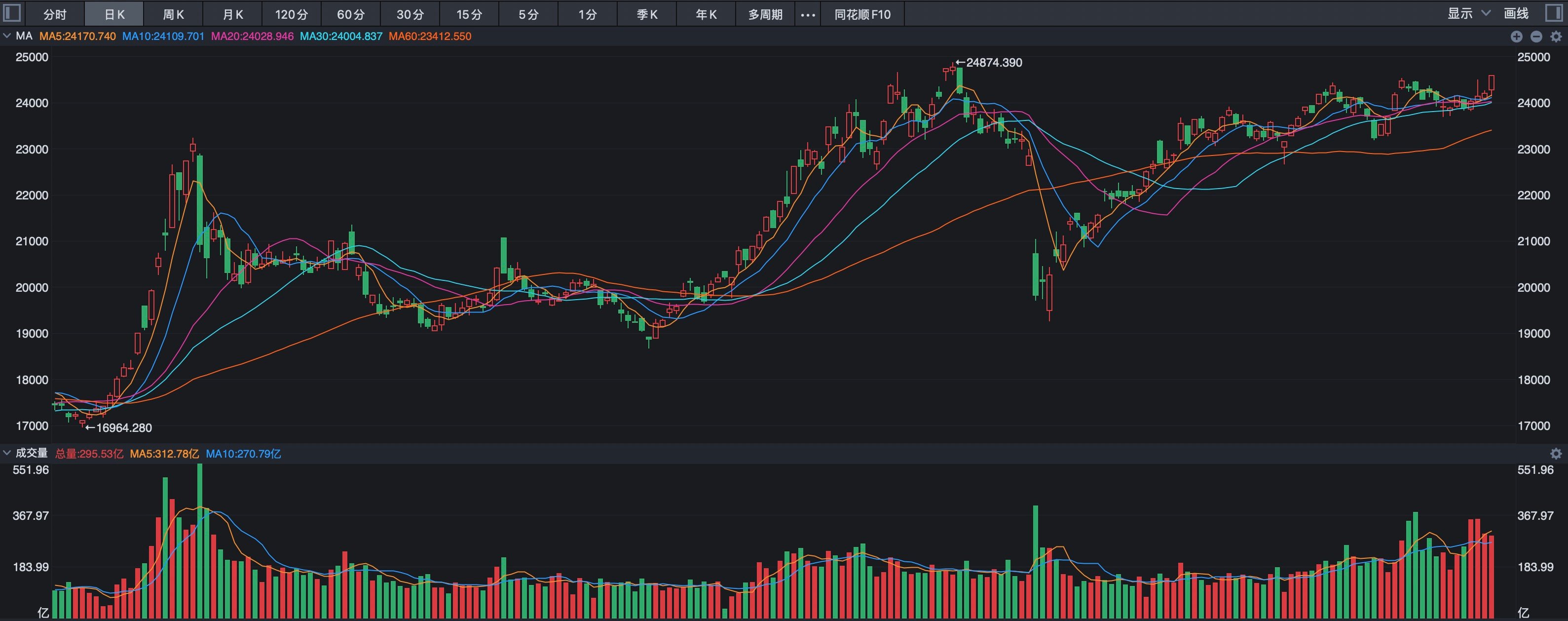
Task: Open volume indicator settings gear
Action: tap(1556, 454)
